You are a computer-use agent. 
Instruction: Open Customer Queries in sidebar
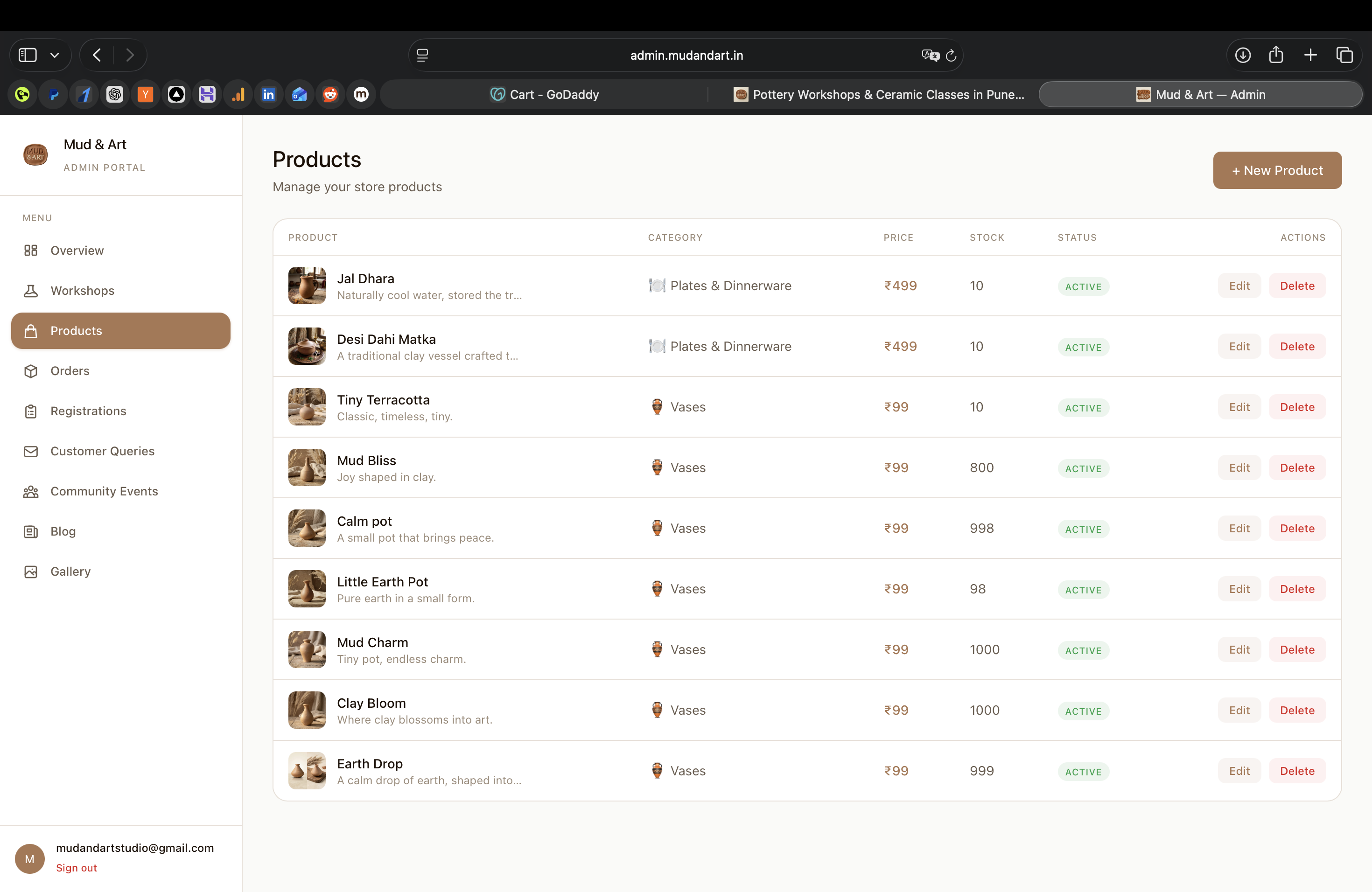pyautogui.click(x=102, y=451)
